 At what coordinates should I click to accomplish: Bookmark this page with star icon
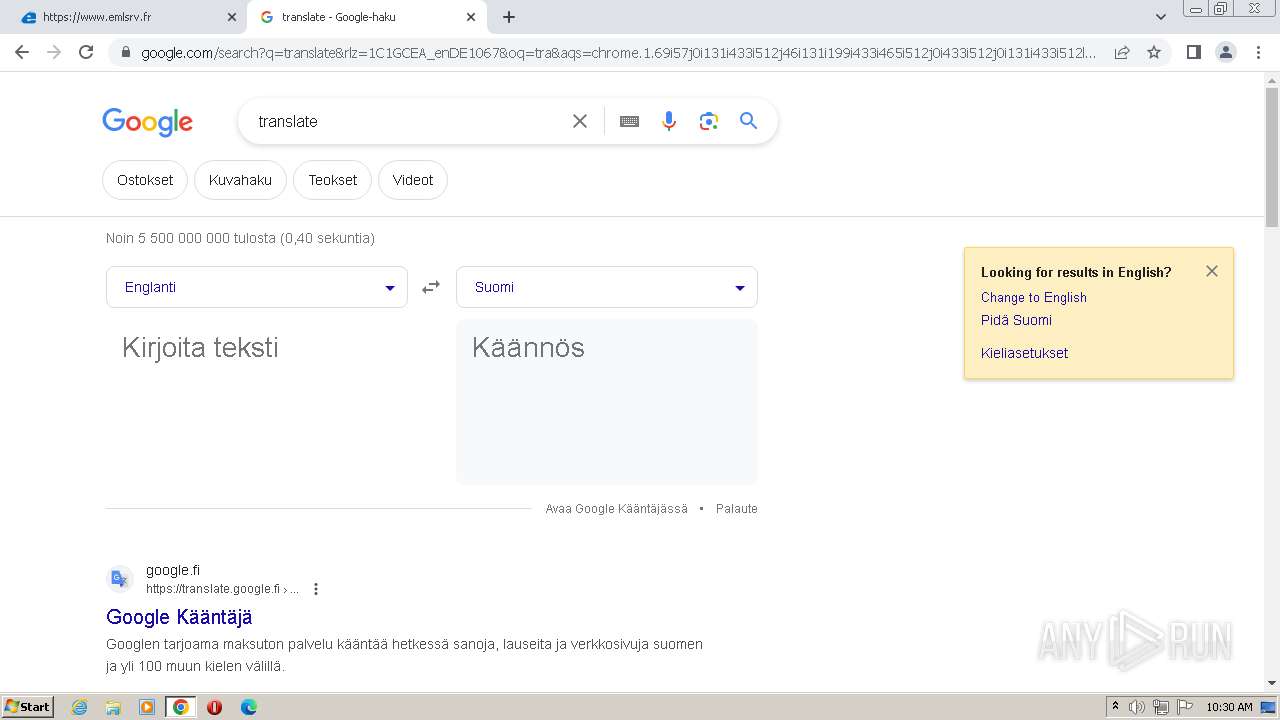1154,52
